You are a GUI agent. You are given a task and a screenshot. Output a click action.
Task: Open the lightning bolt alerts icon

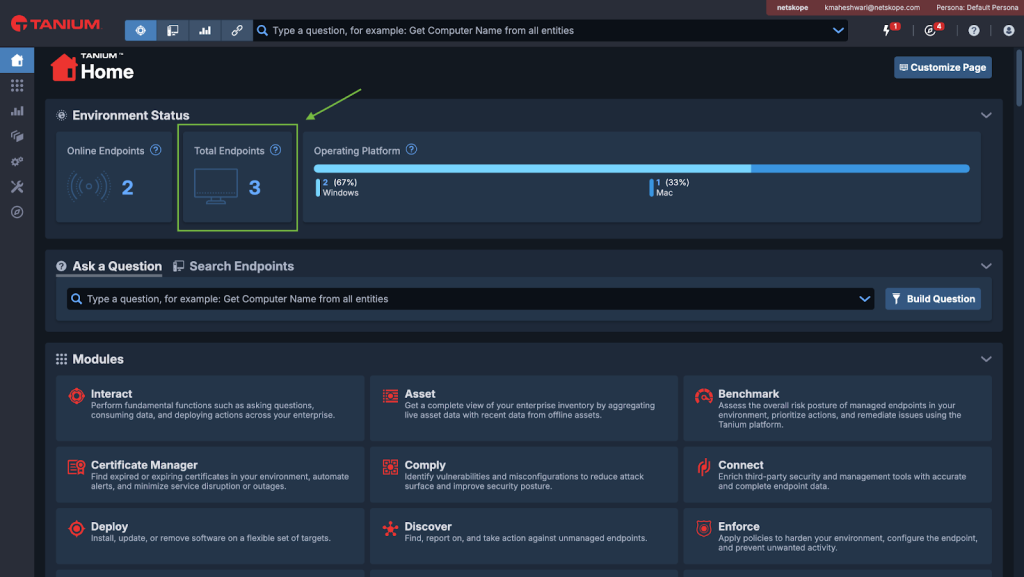[887, 30]
